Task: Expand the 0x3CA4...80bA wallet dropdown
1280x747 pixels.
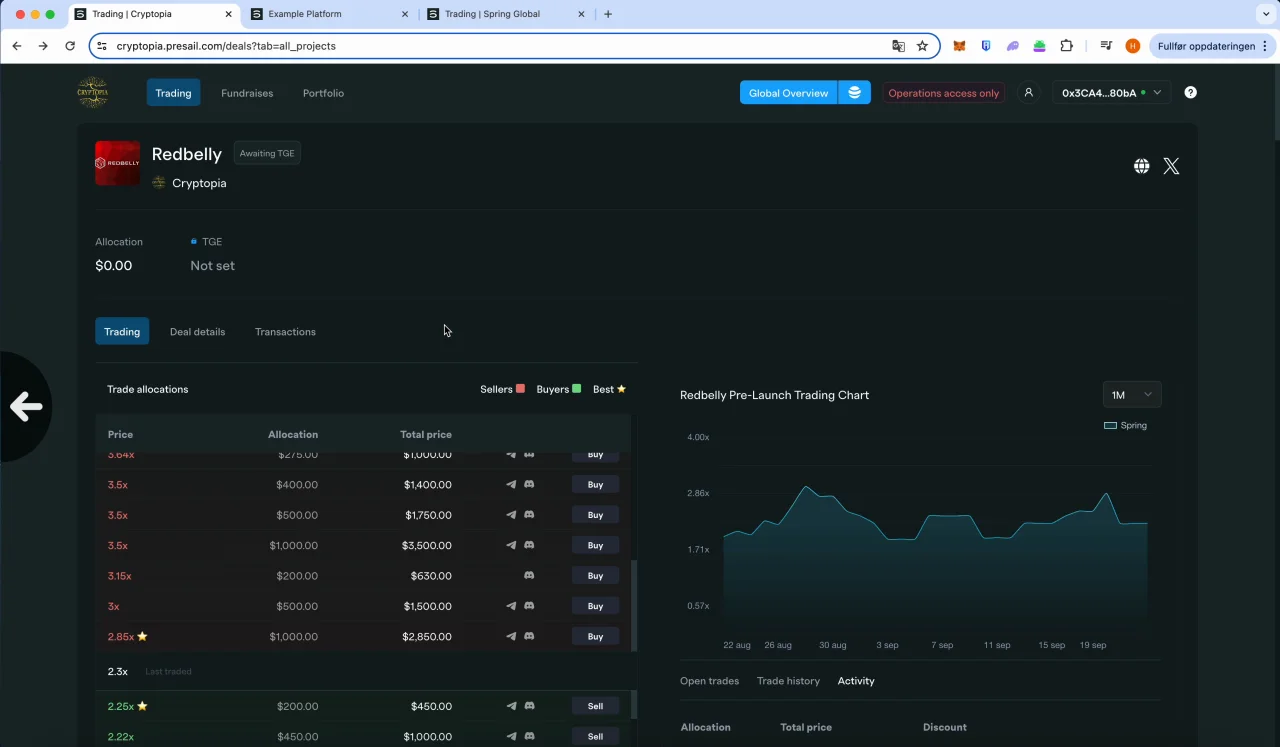Action: [x=1111, y=92]
